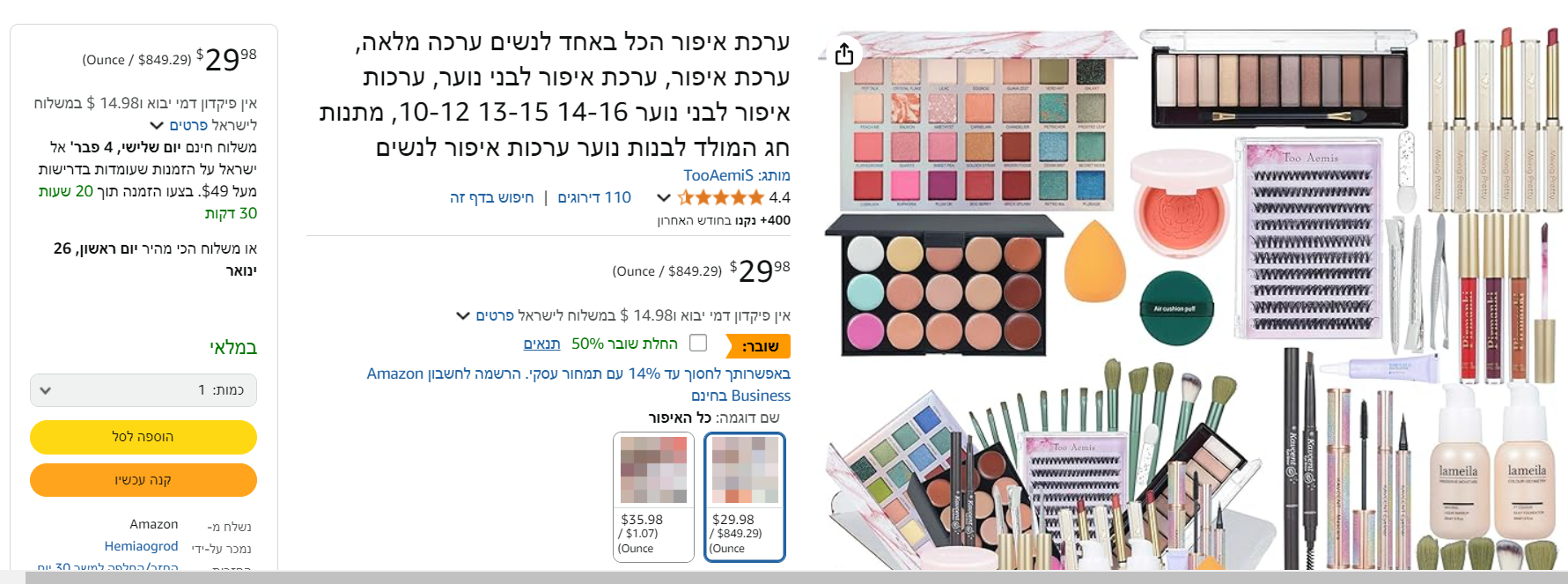Click the yellow Add to Cart button
Image resolution: width=1568 pixels, height=584 pixels.
(144, 437)
